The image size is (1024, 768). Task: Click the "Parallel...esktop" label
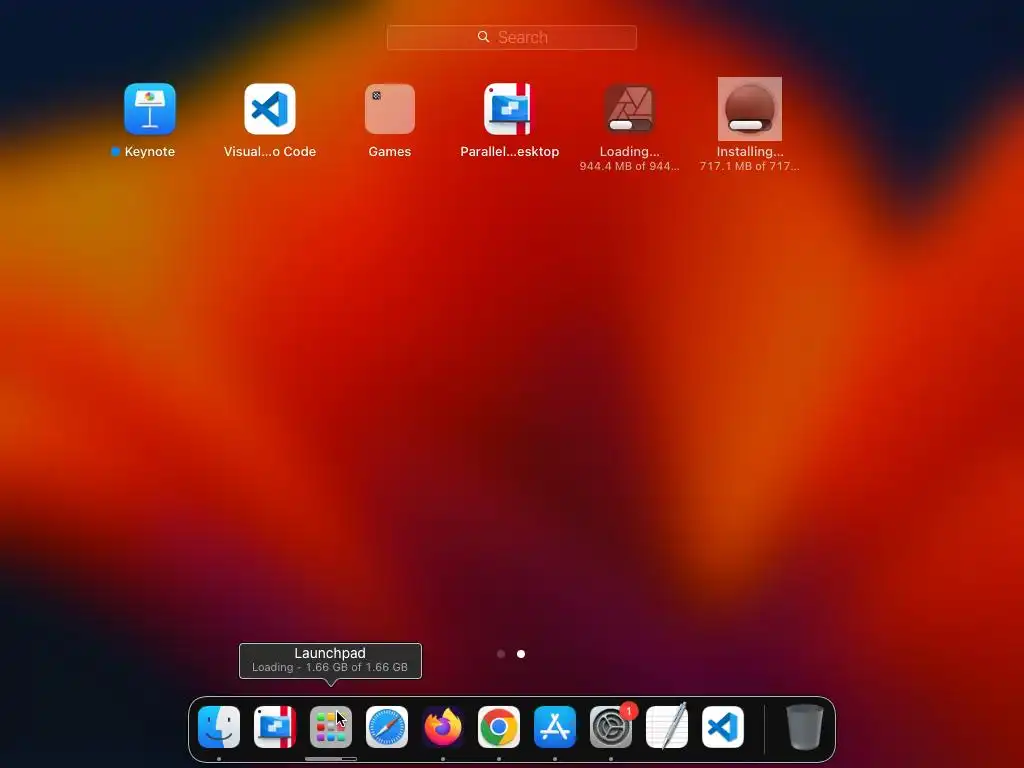tap(509, 152)
